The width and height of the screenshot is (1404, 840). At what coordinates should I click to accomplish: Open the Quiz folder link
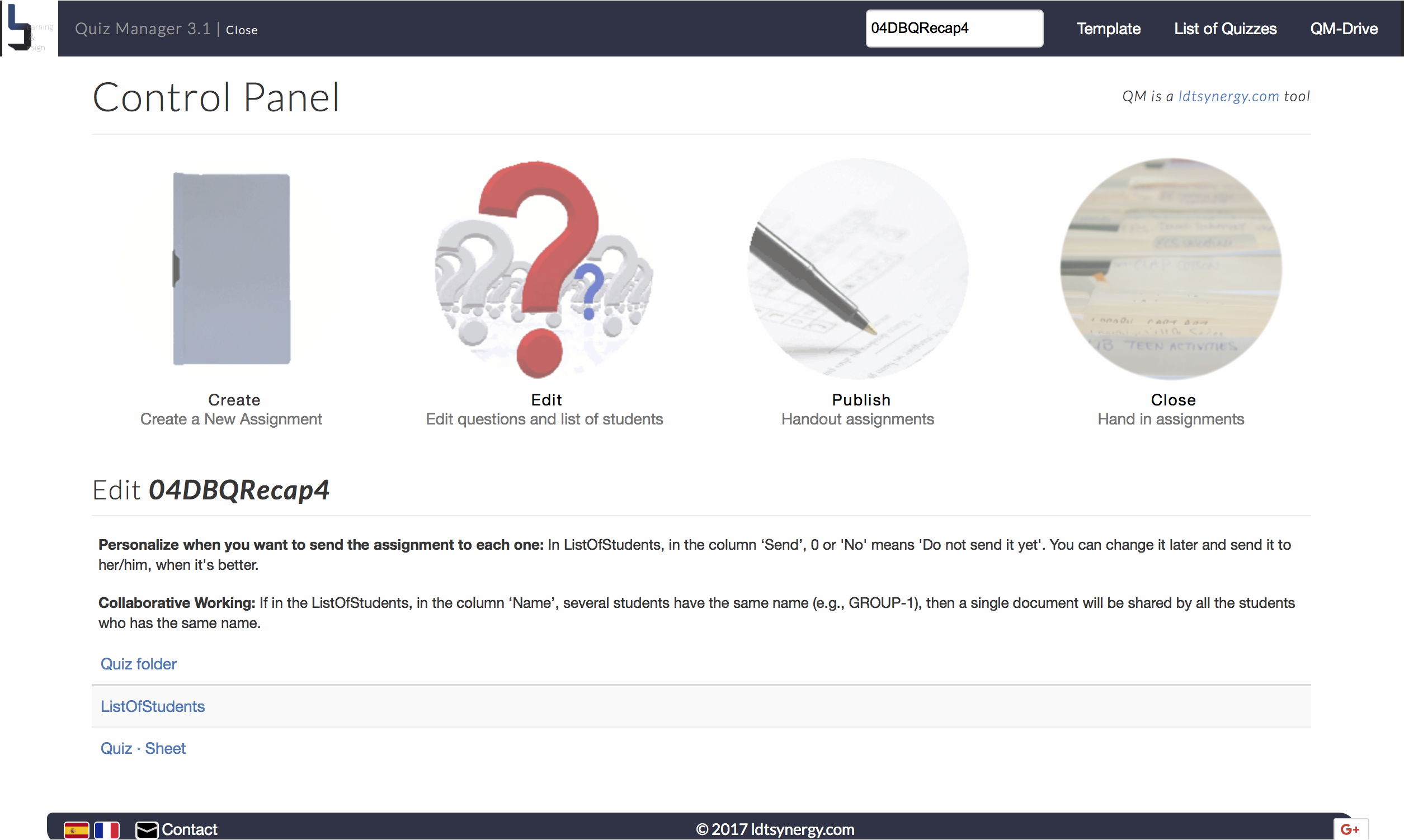(x=138, y=663)
